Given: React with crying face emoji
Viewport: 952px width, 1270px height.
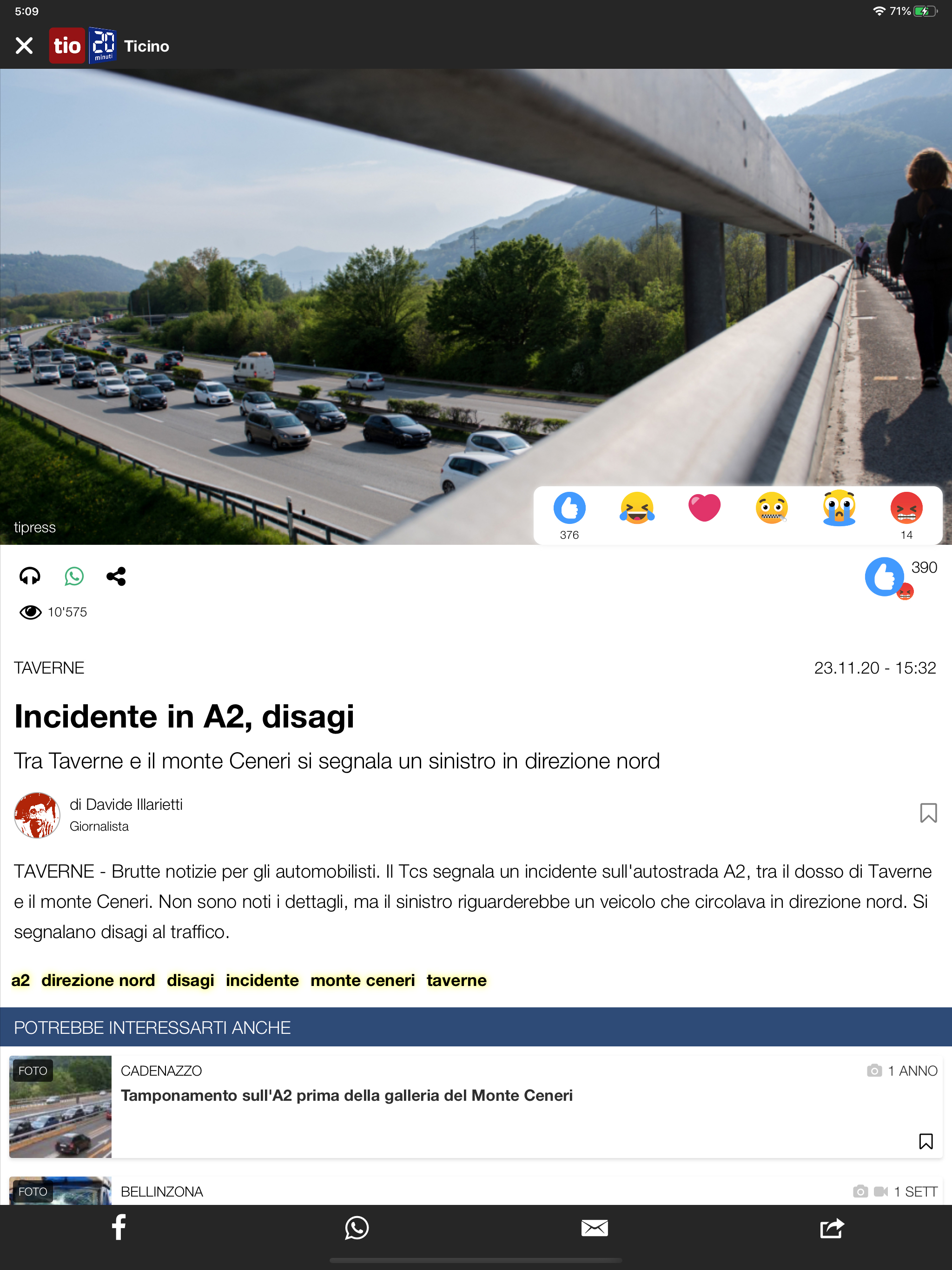Looking at the screenshot, I should click(x=839, y=508).
